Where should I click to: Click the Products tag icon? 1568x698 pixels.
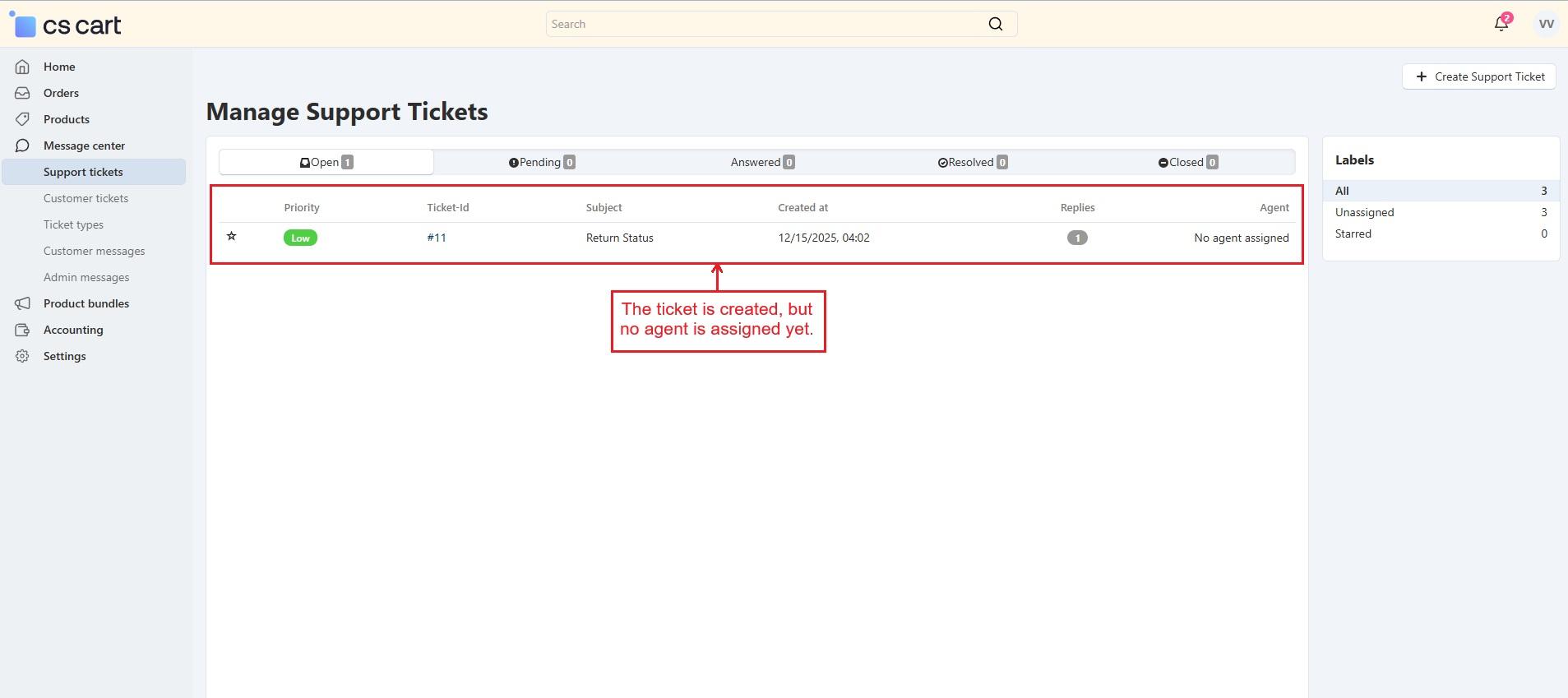click(x=22, y=119)
